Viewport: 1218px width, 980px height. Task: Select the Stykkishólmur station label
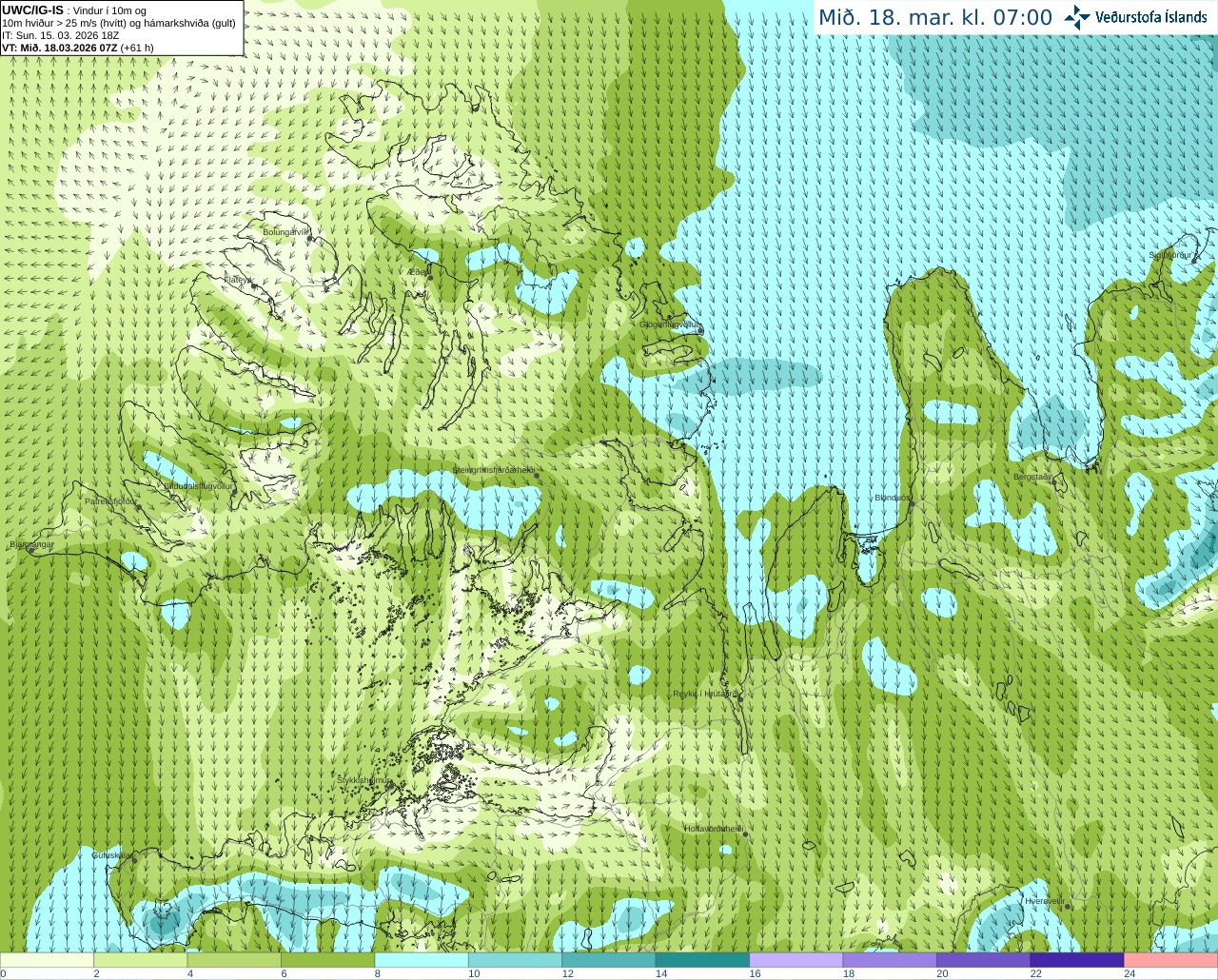pos(363,780)
